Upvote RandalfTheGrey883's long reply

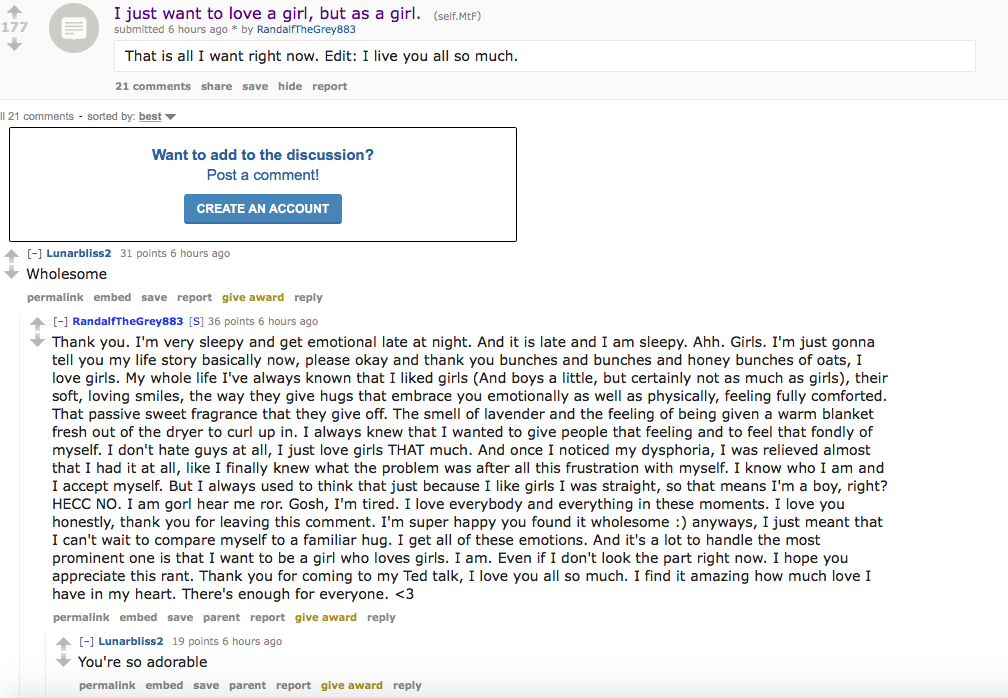[x=37, y=323]
